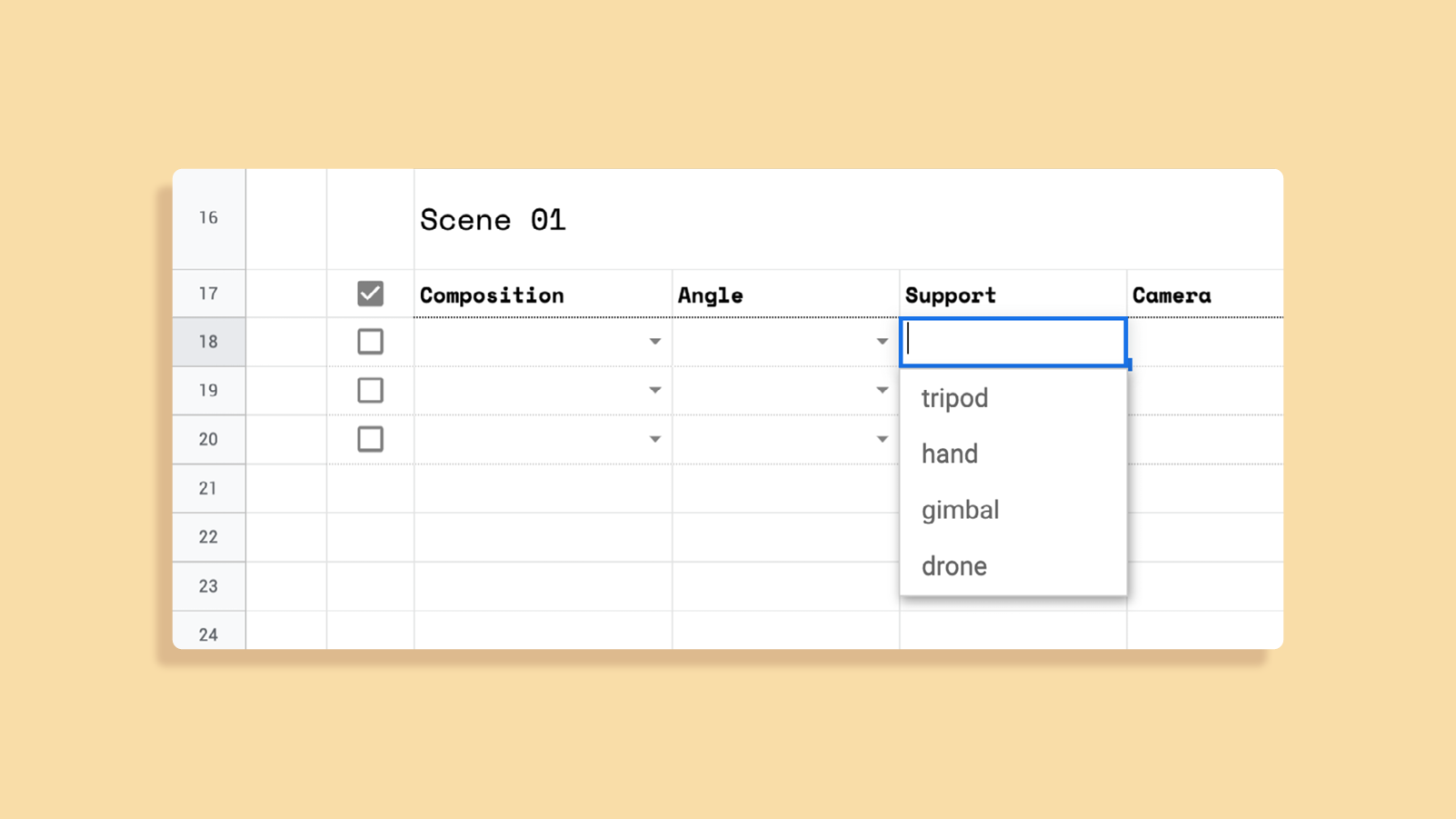Select row header 18
This screenshot has width=1456, height=819.
(208, 342)
